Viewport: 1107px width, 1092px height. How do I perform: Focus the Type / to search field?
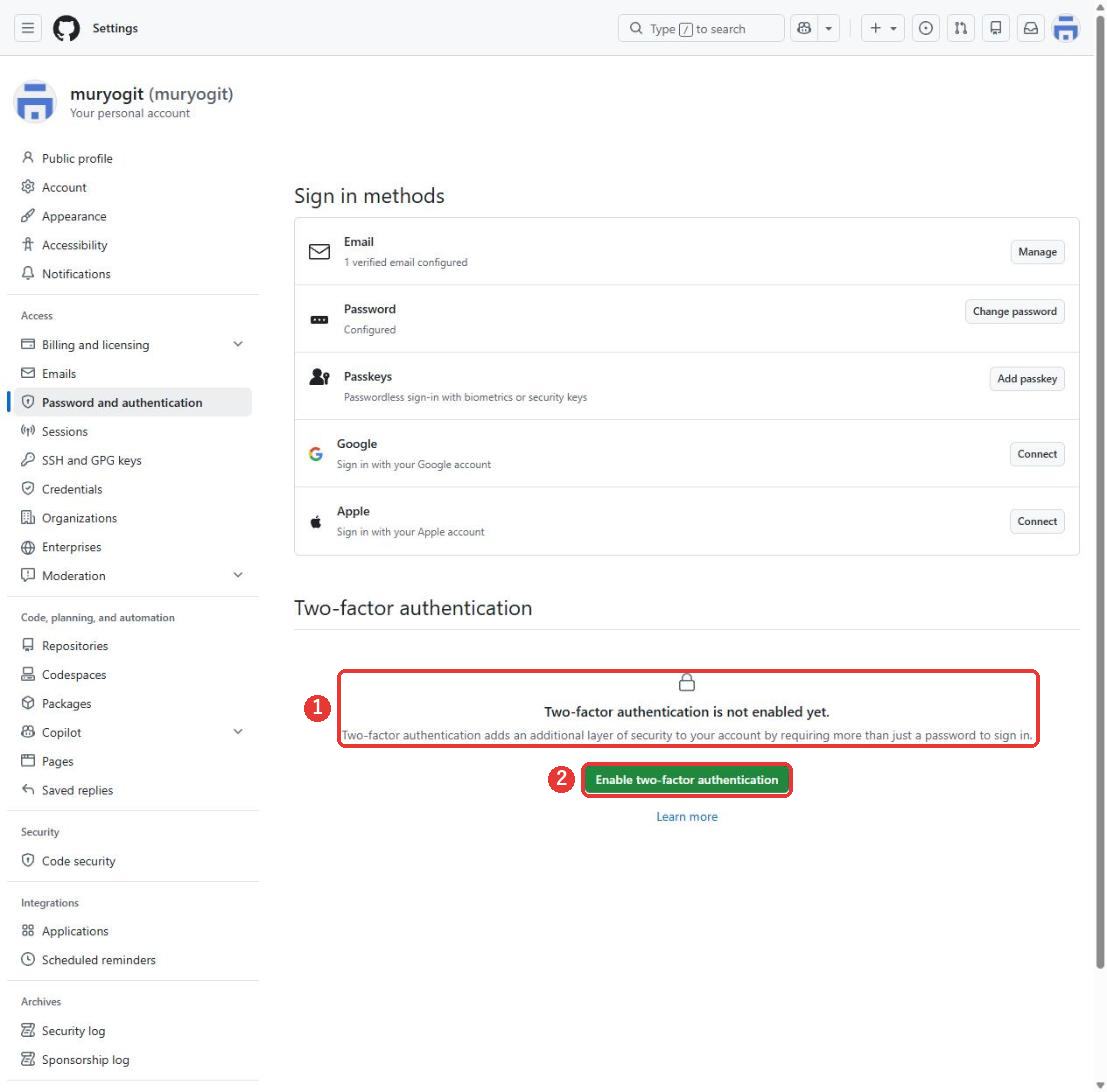(701, 28)
